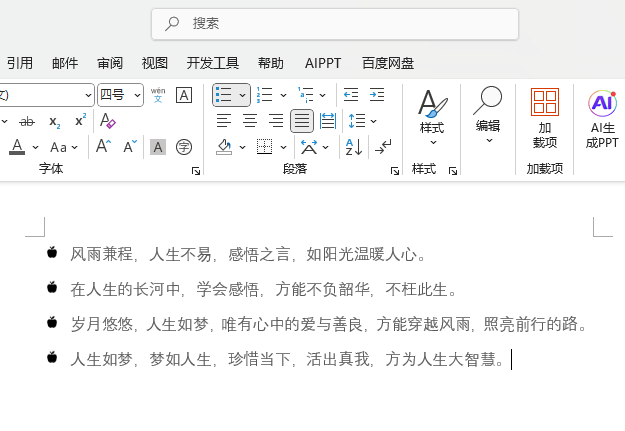Open the 百度网盘 tab
The image size is (625, 431).
(x=388, y=63)
